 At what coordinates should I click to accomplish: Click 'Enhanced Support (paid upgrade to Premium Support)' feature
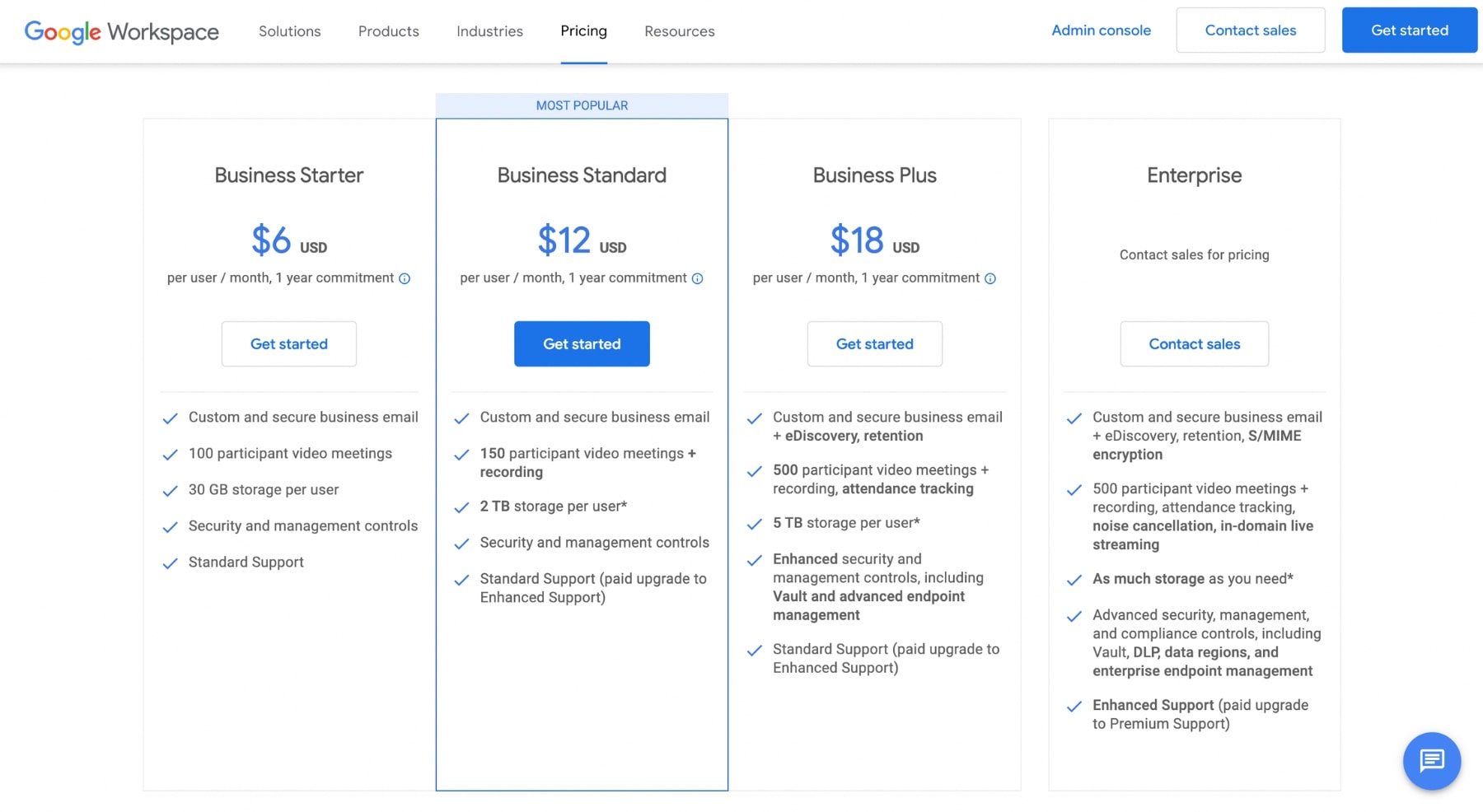click(1200, 715)
